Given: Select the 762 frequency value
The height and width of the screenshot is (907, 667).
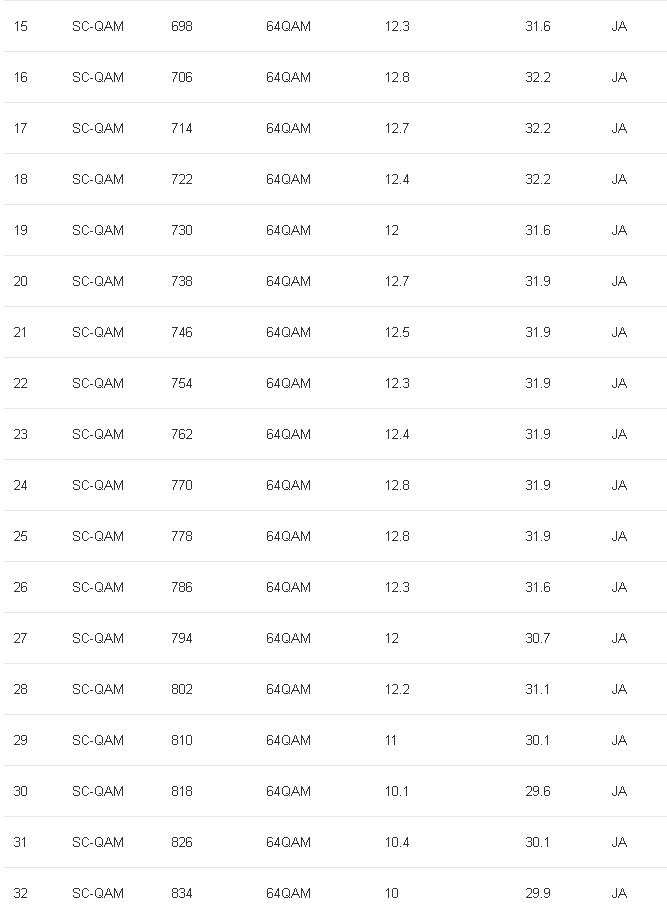Looking at the screenshot, I should tap(182, 434).
